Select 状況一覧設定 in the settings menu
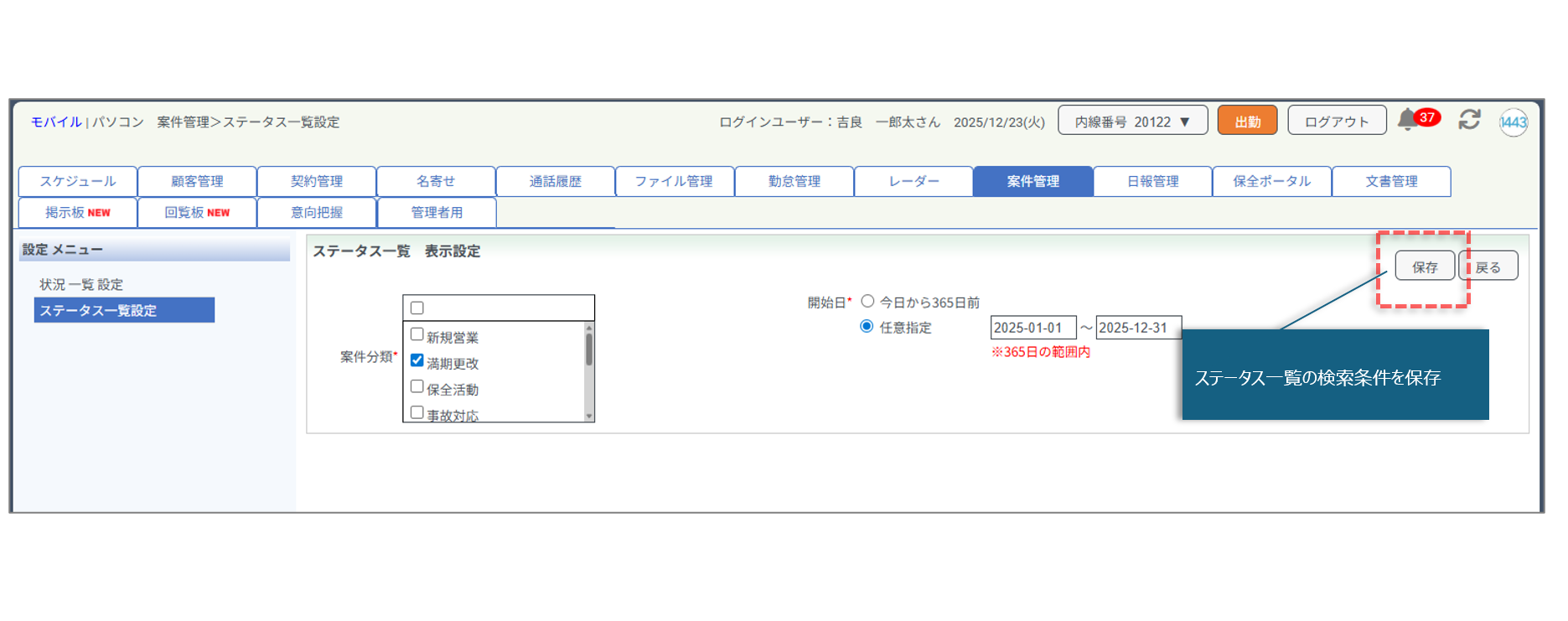Screen dimensions: 1568x621 [81, 284]
